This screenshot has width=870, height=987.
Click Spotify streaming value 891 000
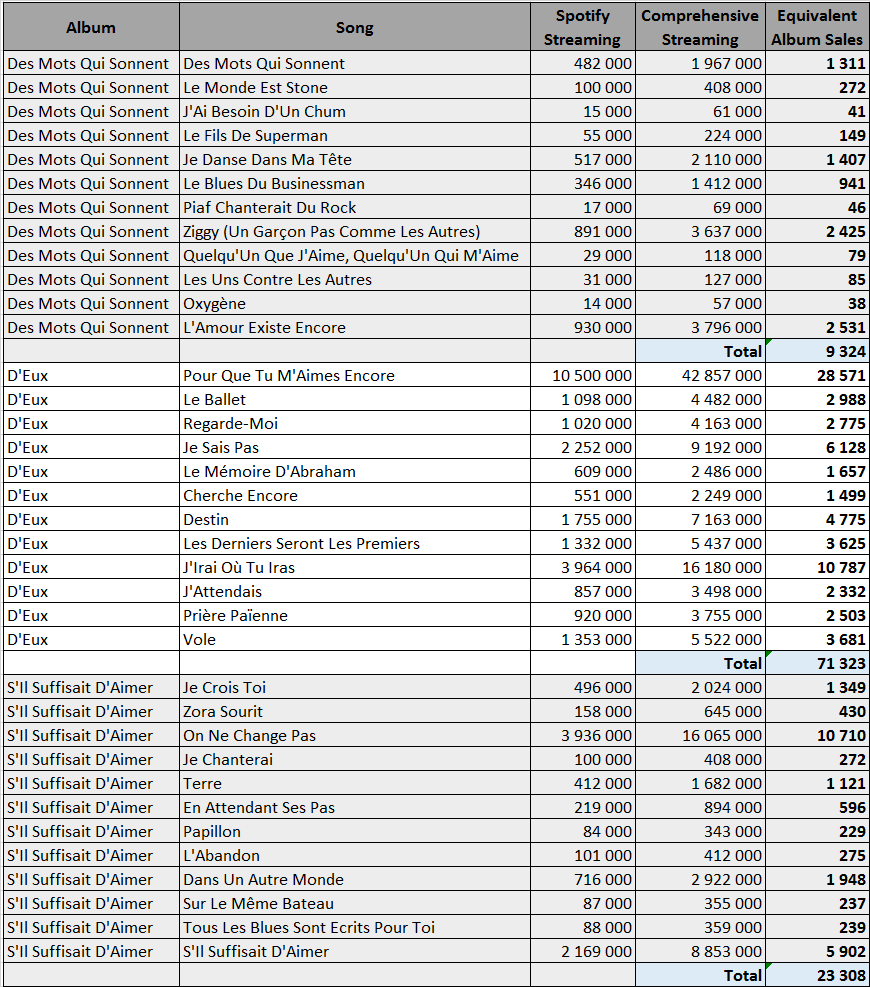[582, 232]
